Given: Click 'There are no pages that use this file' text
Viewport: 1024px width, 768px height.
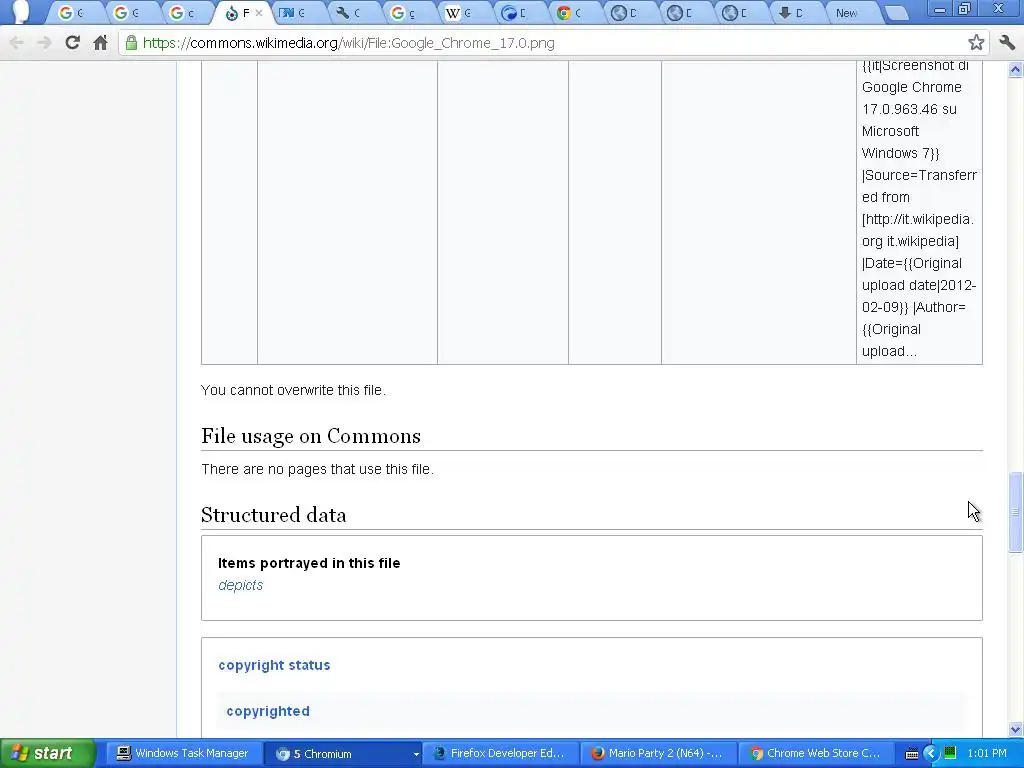Looking at the screenshot, I should [317, 469].
